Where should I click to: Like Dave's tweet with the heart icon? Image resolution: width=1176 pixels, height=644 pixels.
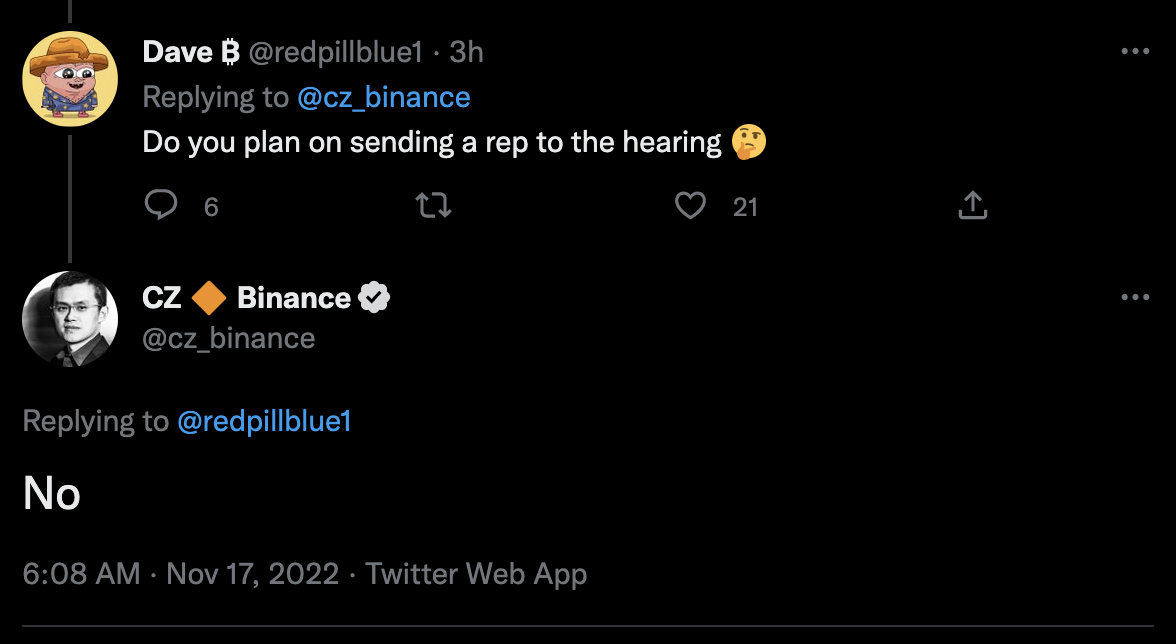coord(690,206)
